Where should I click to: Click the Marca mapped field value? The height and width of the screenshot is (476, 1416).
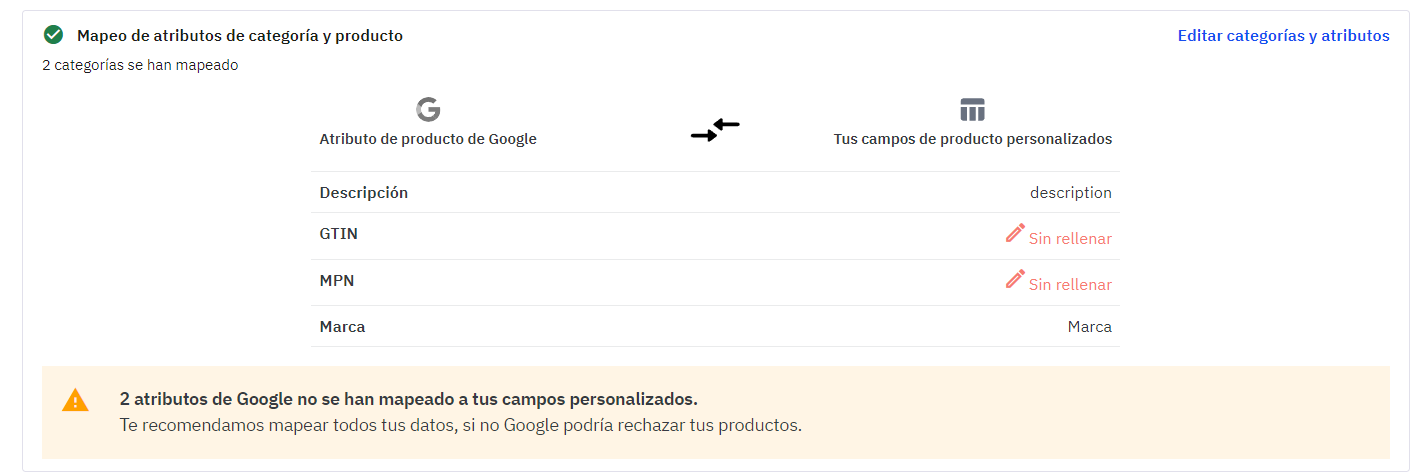[x=1089, y=326]
